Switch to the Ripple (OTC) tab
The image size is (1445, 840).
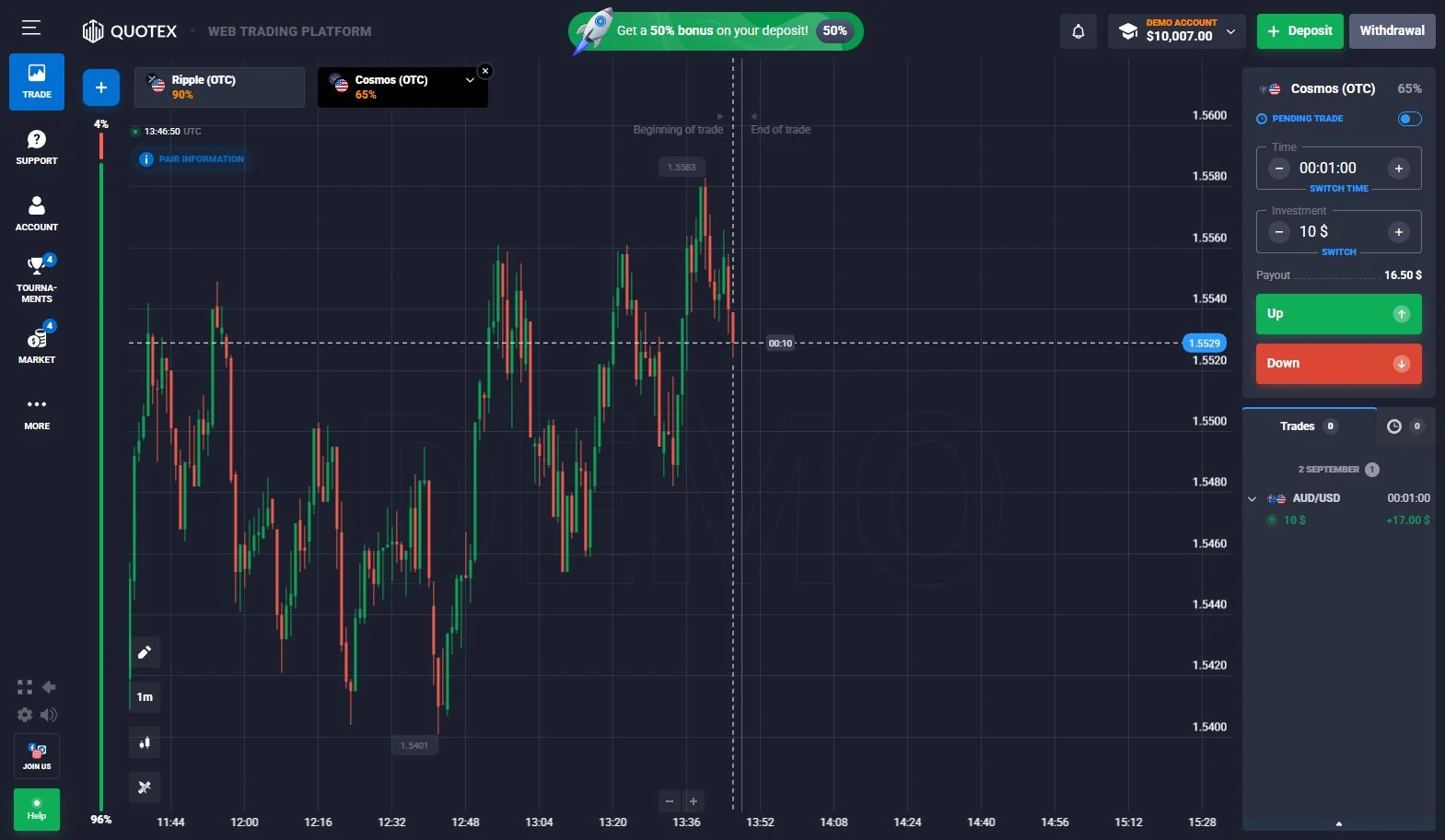pyautogui.click(x=219, y=87)
